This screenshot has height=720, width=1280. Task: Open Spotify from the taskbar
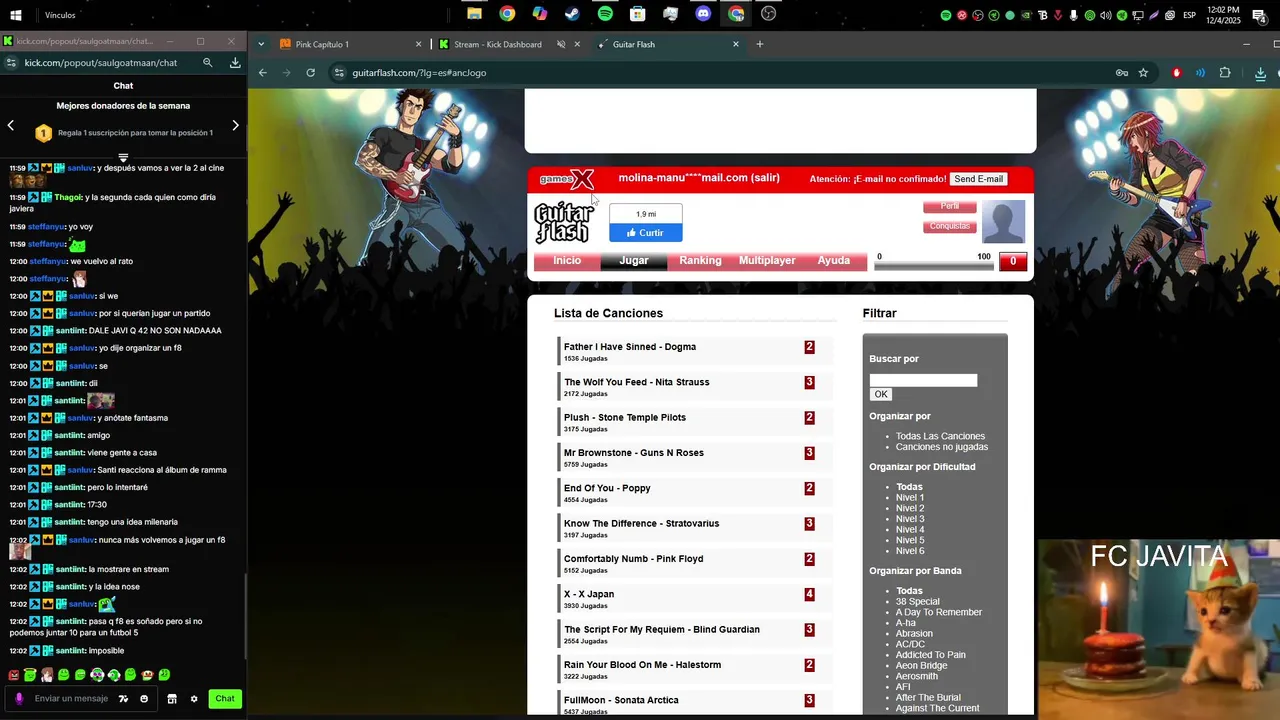pos(605,14)
